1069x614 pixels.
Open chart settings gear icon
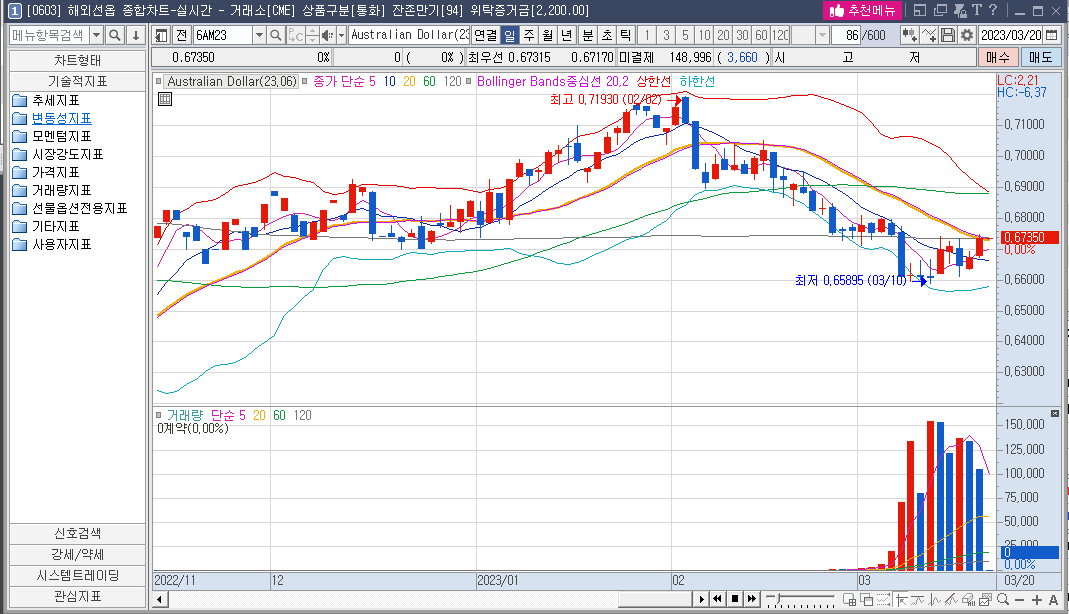point(966,35)
